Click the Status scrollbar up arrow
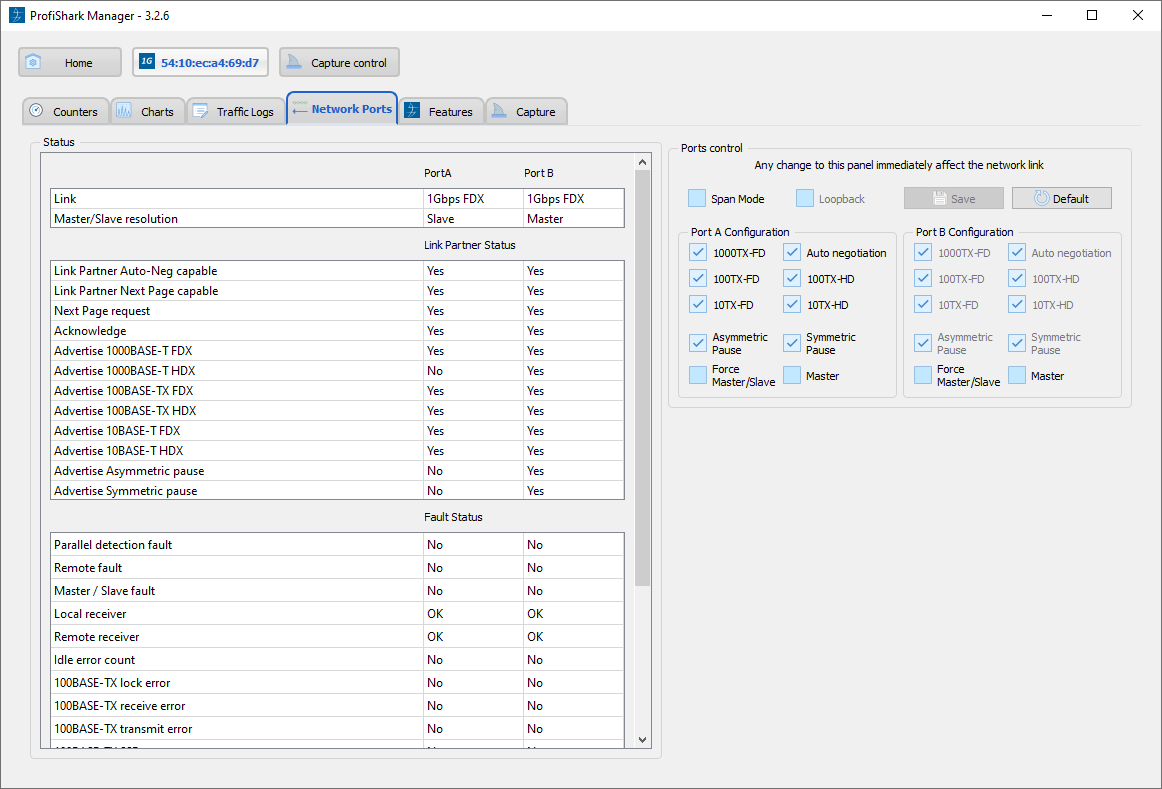 pyautogui.click(x=643, y=162)
